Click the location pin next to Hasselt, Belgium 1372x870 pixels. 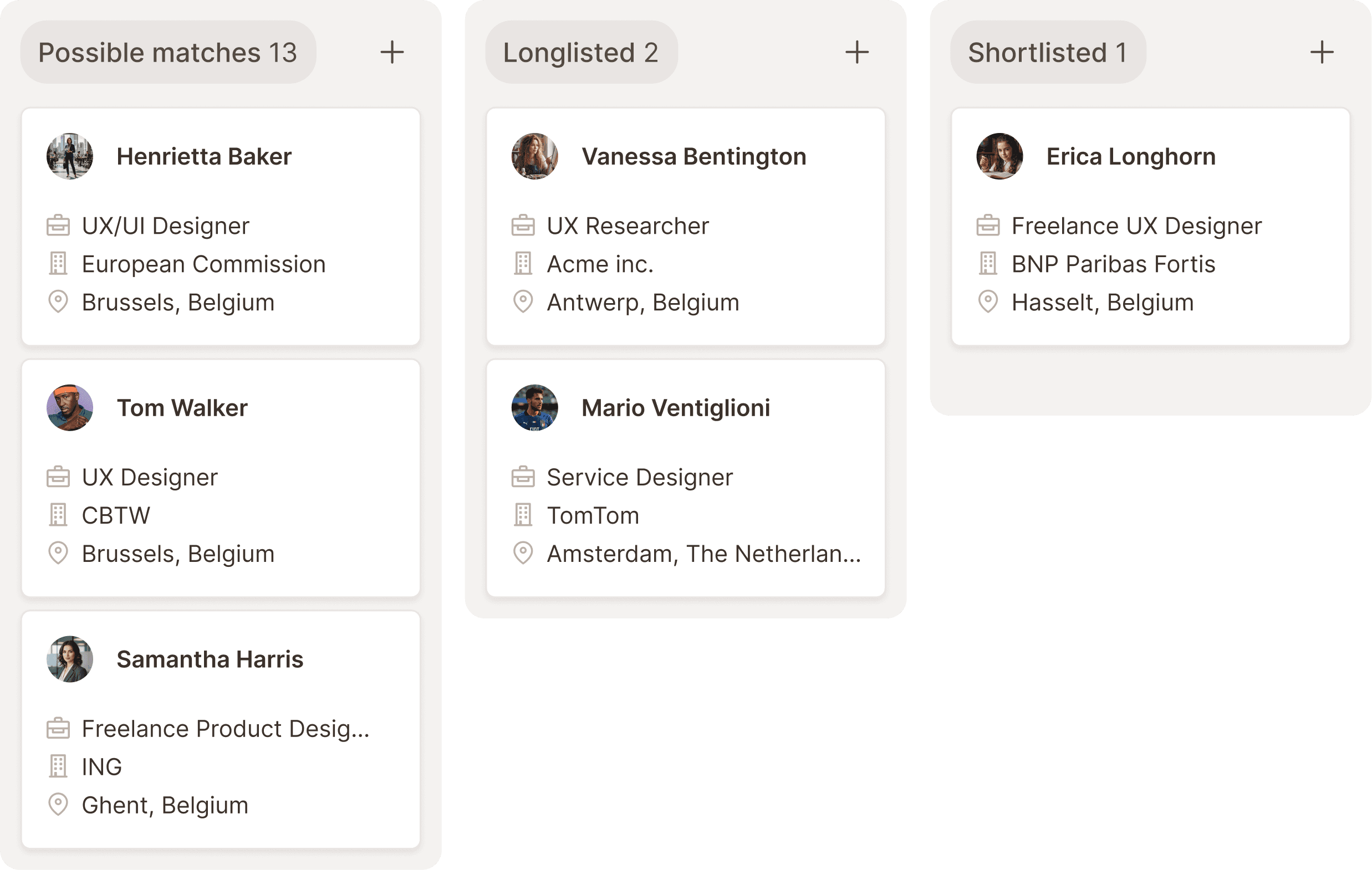pyautogui.click(x=988, y=302)
